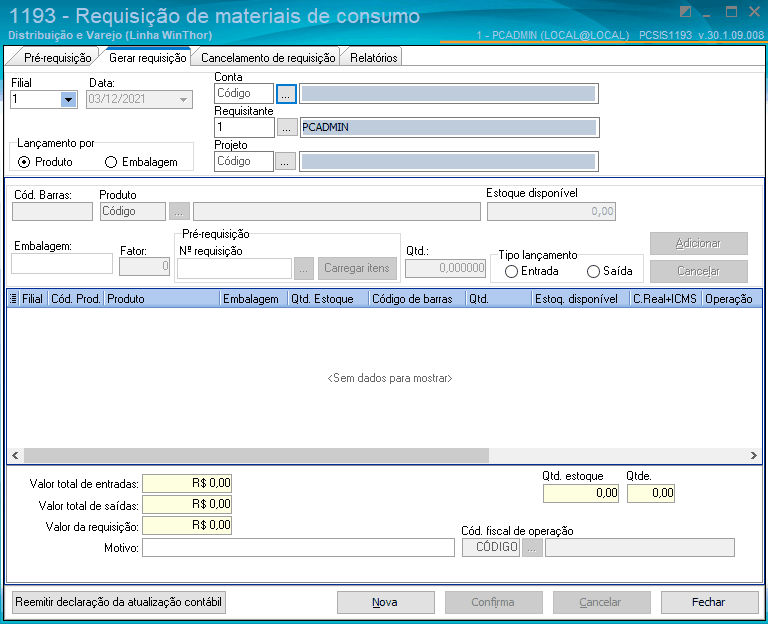Click the Embalagem input field

pos(62,264)
